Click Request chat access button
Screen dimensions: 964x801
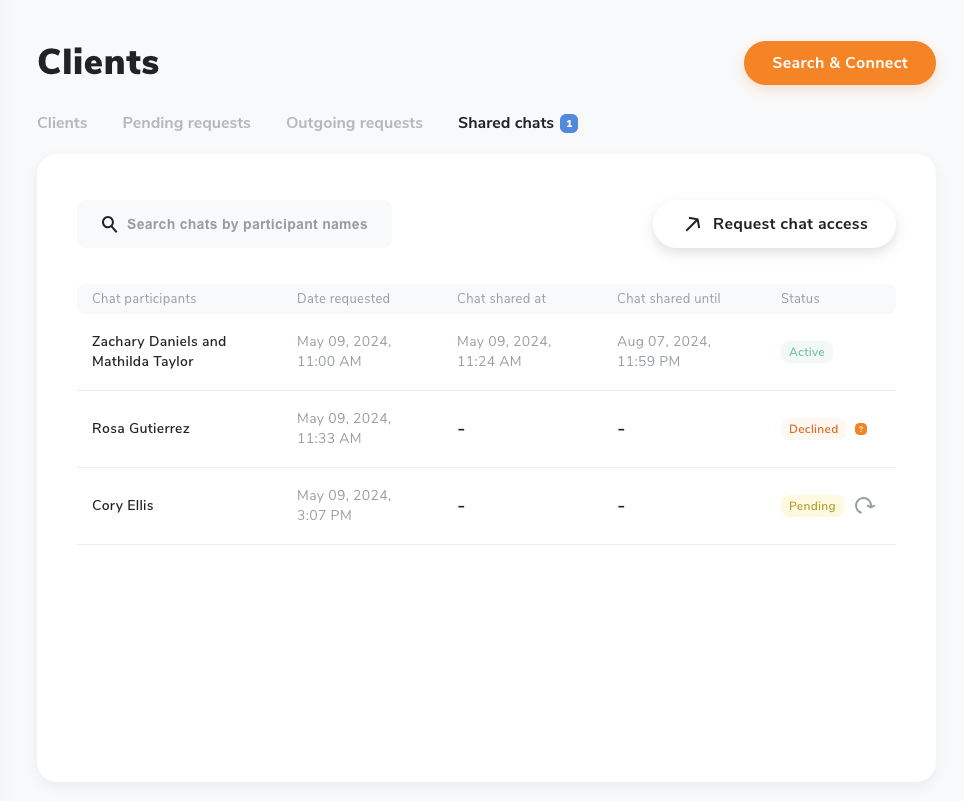click(774, 224)
